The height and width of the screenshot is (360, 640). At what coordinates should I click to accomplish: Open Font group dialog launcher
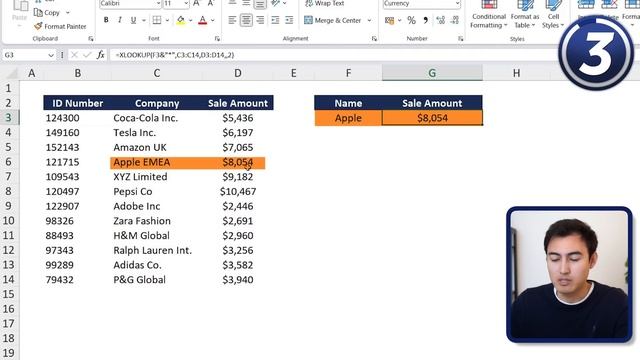(217, 39)
